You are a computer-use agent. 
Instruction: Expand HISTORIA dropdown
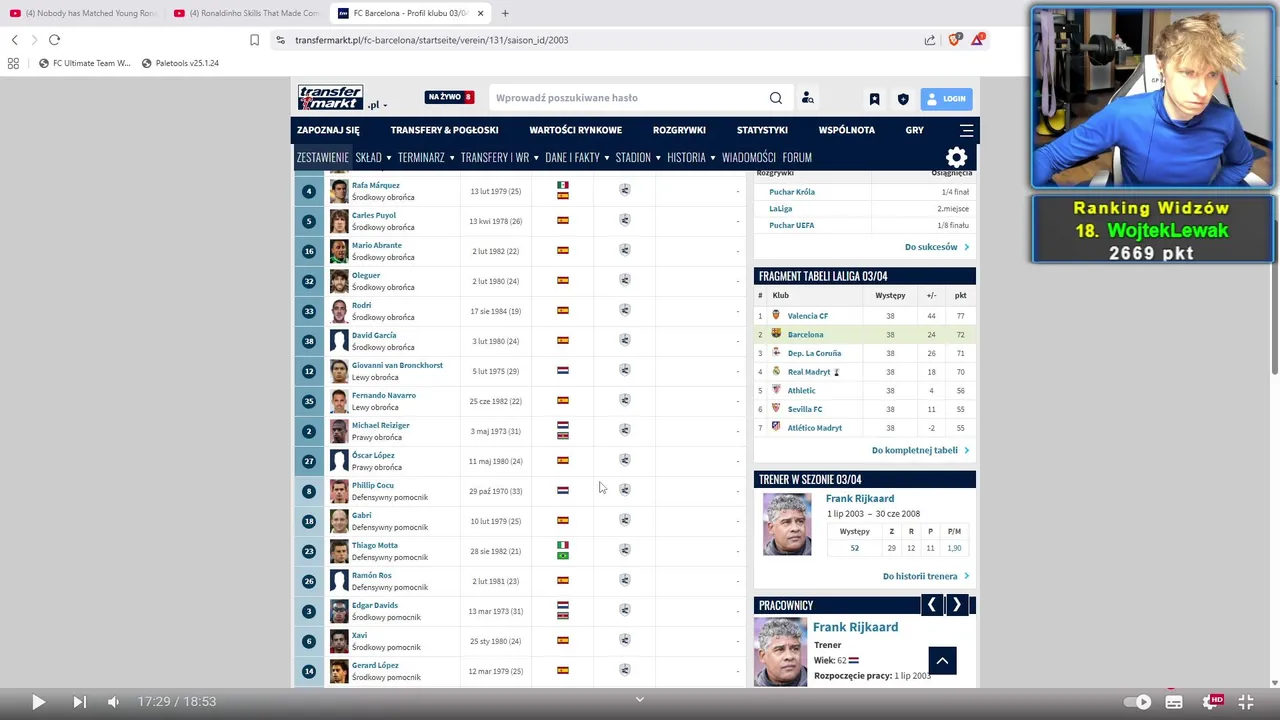(x=691, y=157)
